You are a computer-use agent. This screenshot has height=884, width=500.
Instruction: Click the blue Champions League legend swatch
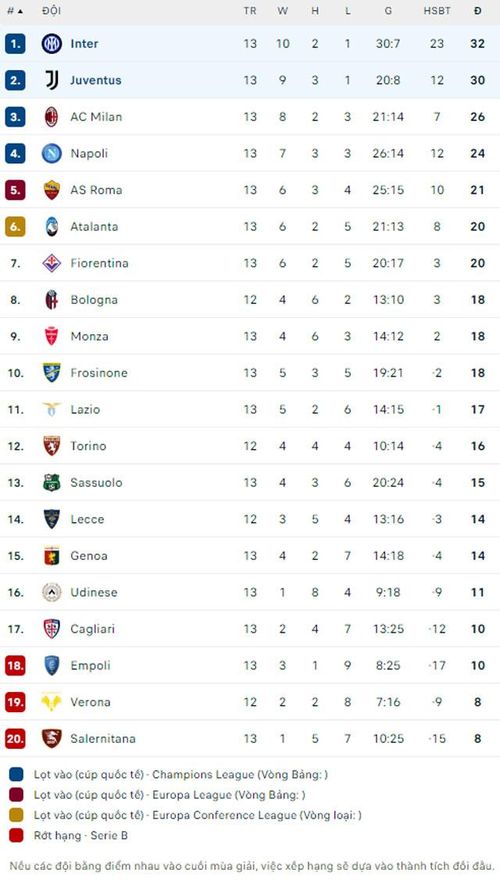click(16, 775)
